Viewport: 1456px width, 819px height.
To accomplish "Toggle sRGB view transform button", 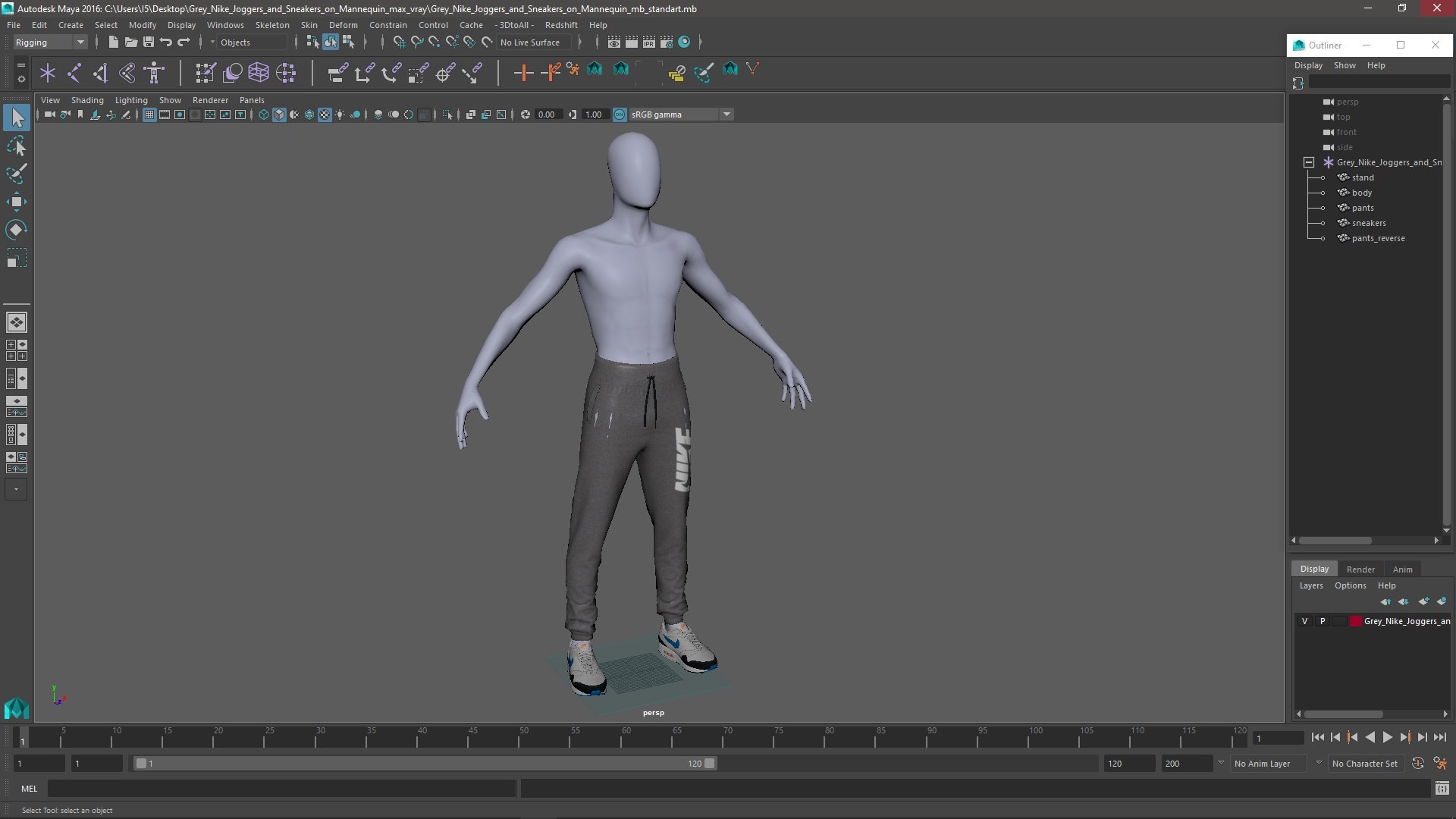I will pyautogui.click(x=620, y=115).
